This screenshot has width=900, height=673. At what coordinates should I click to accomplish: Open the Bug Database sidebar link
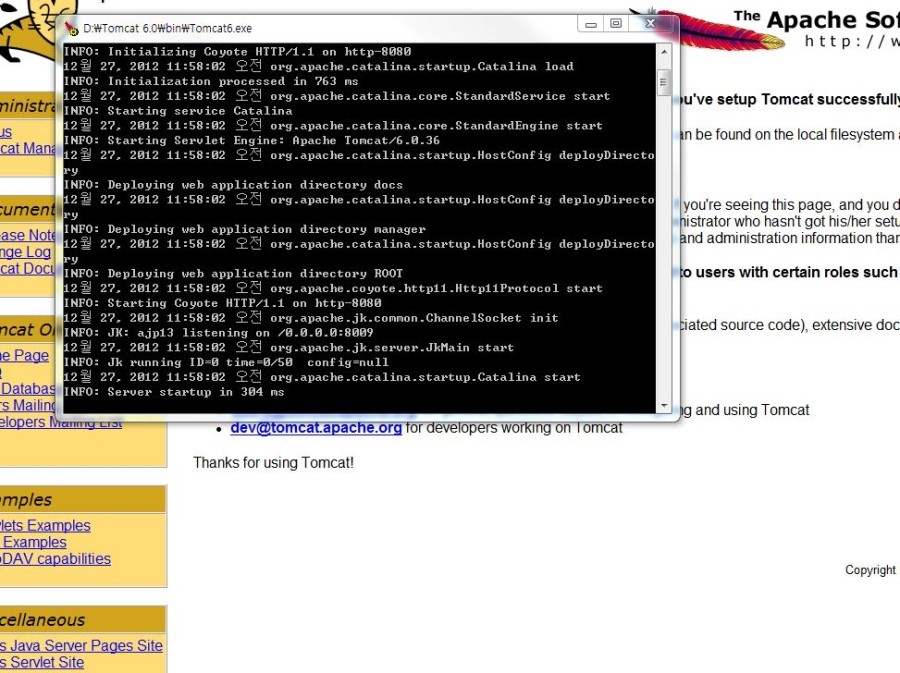[x=27, y=388]
